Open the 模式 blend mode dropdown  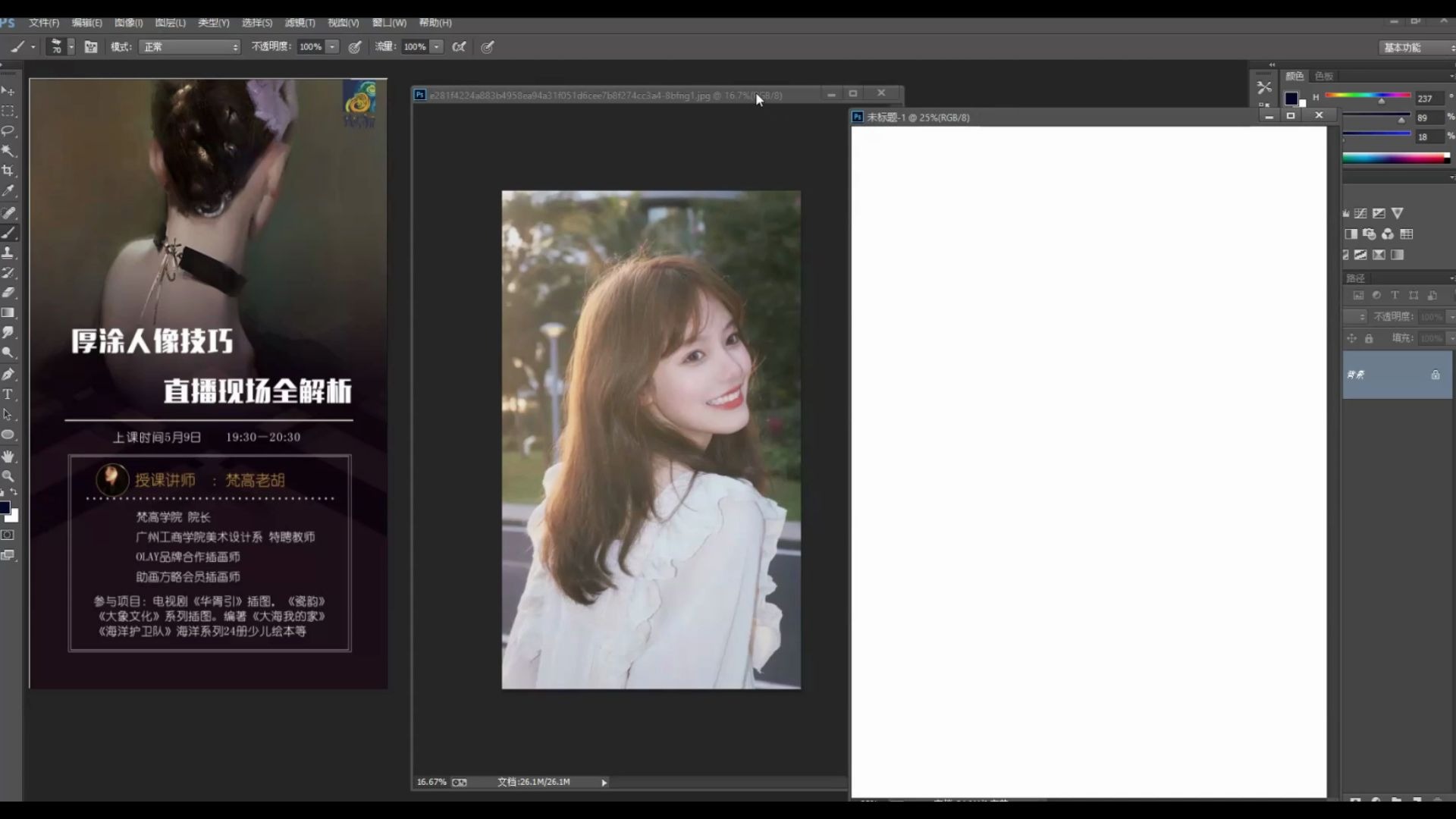click(190, 47)
